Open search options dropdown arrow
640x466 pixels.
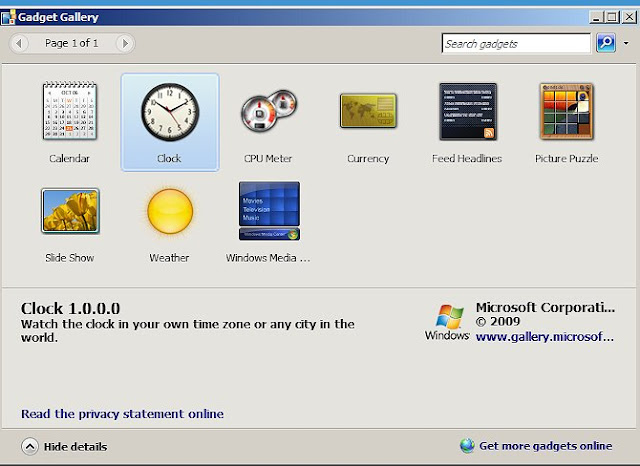coord(626,43)
